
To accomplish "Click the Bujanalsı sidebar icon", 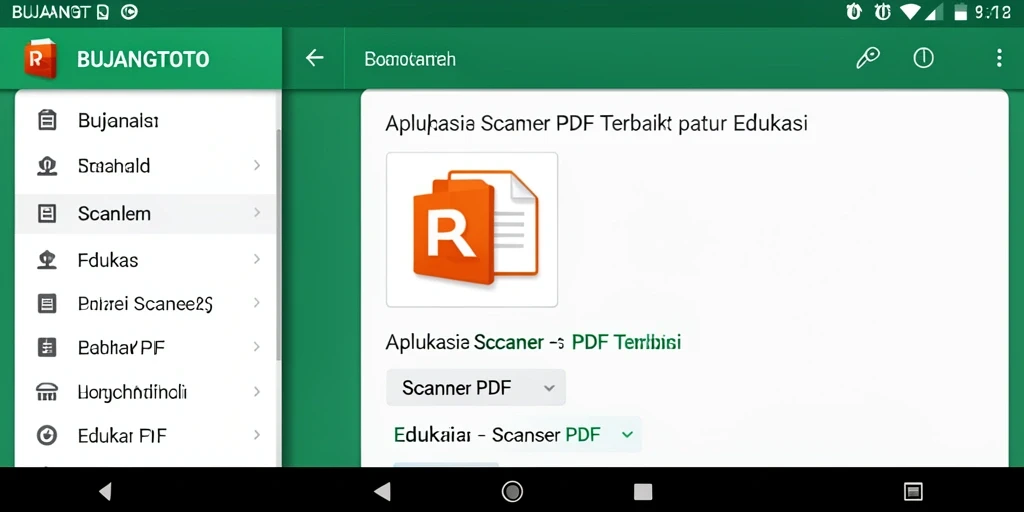I will coord(47,120).
